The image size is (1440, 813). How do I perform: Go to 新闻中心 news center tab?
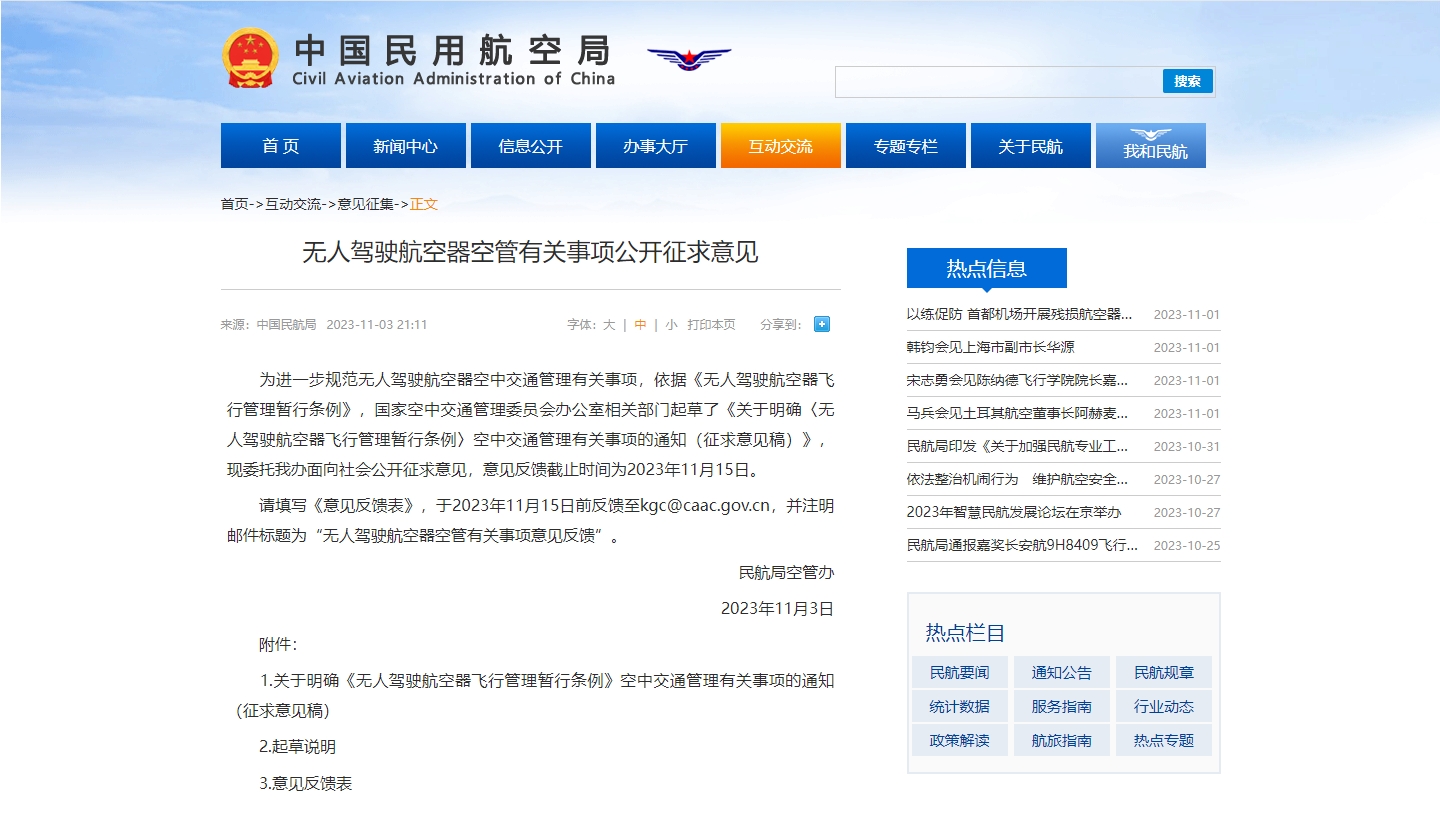[405, 146]
